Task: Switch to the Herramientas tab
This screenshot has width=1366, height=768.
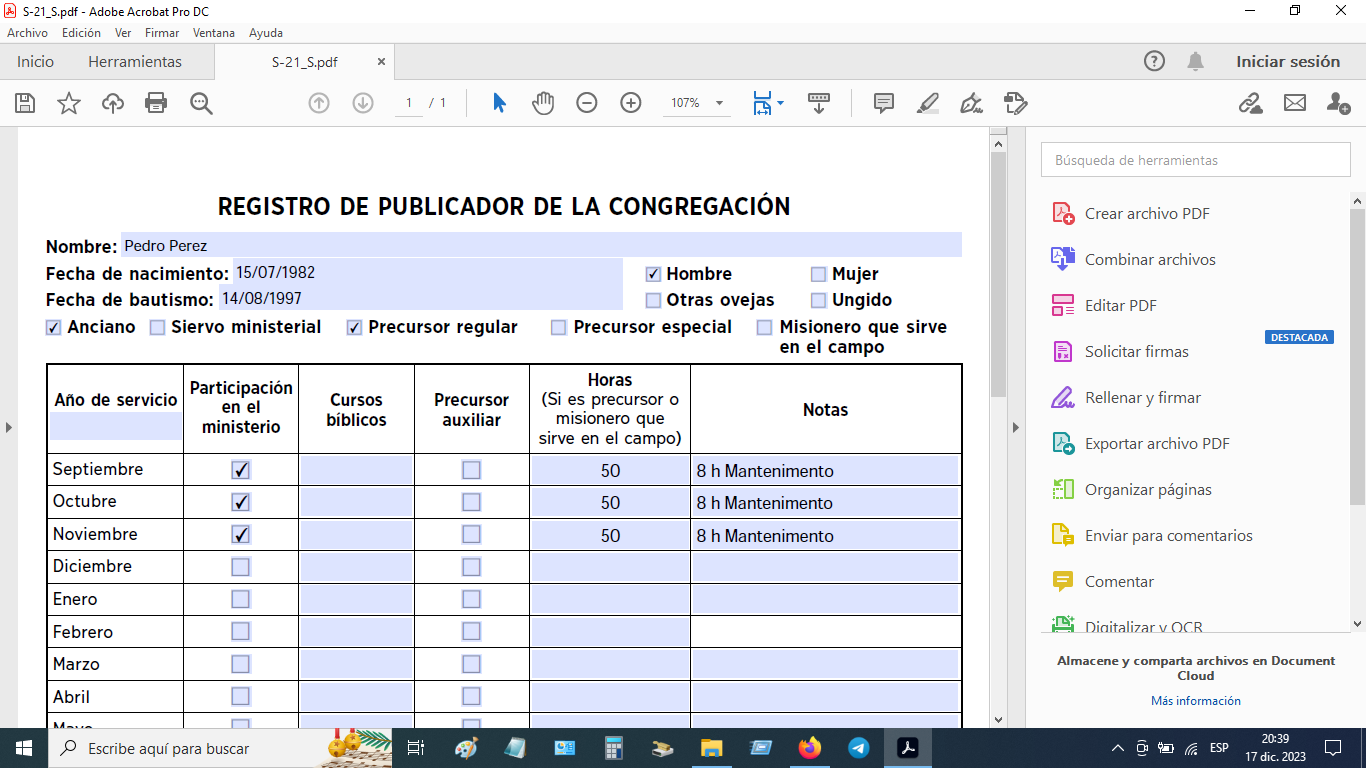Action: click(x=135, y=62)
